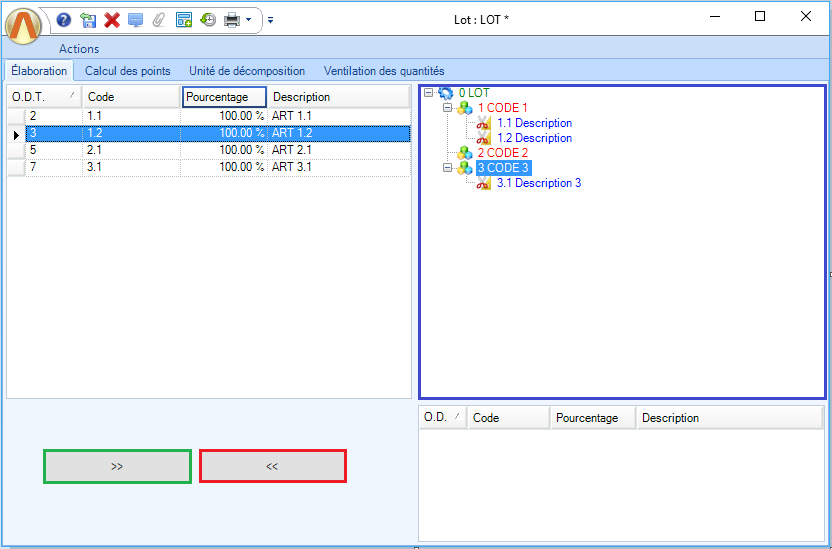Open the Ventilation des quantités tab
832x549 pixels.
[384, 71]
